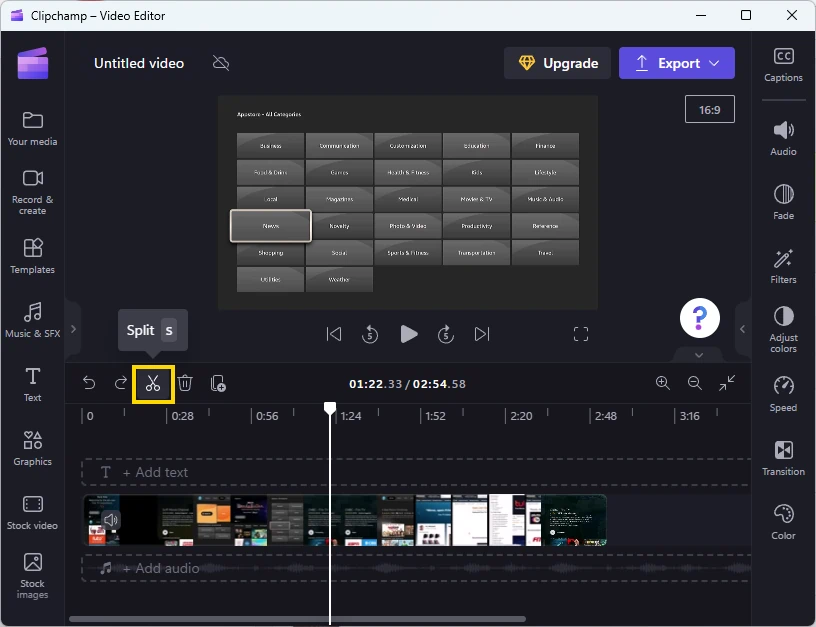Open the Audio properties panel
The width and height of the screenshot is (816, 627).
click(783, 138)
